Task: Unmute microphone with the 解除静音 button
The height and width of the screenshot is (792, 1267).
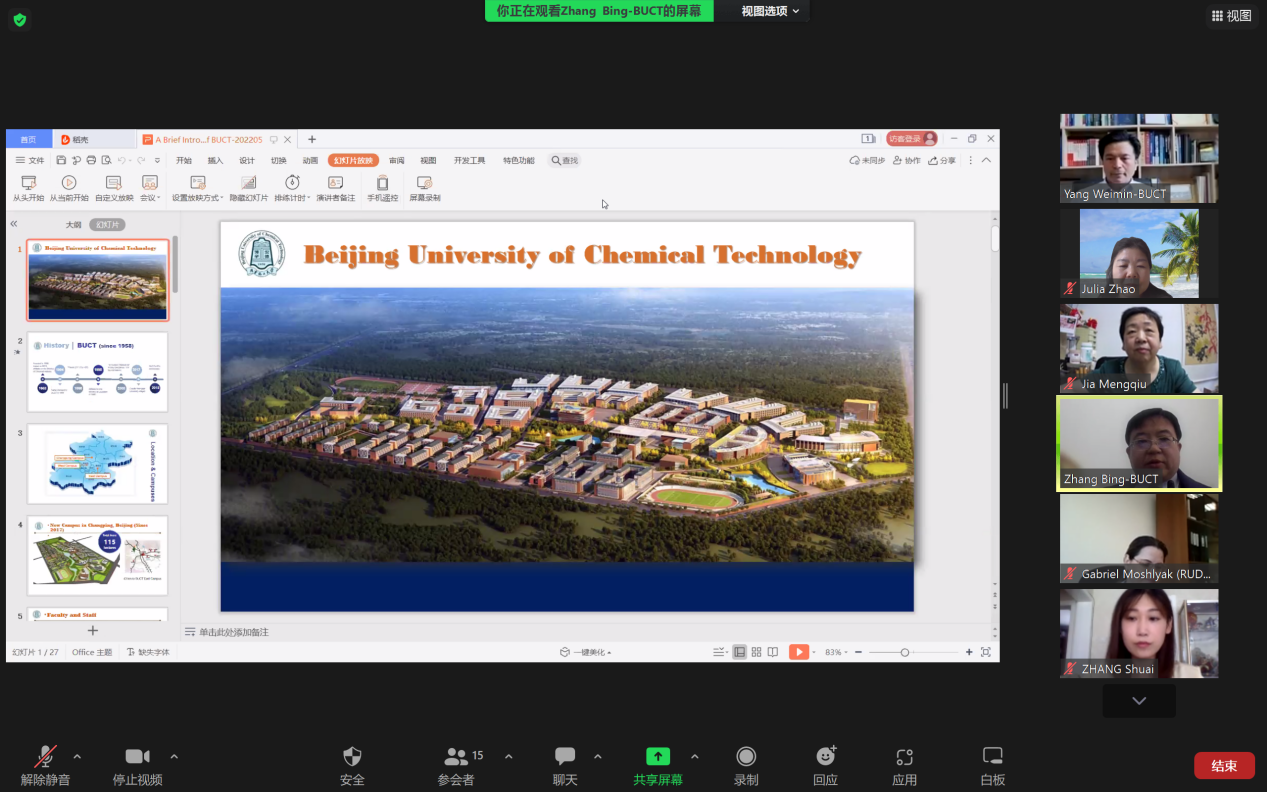Action: 46,766
